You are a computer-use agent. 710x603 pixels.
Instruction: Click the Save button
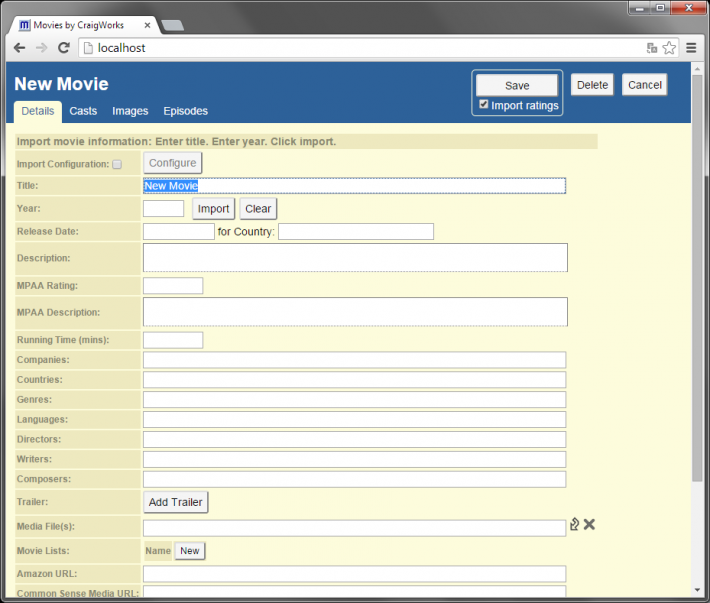pos(517,85)
